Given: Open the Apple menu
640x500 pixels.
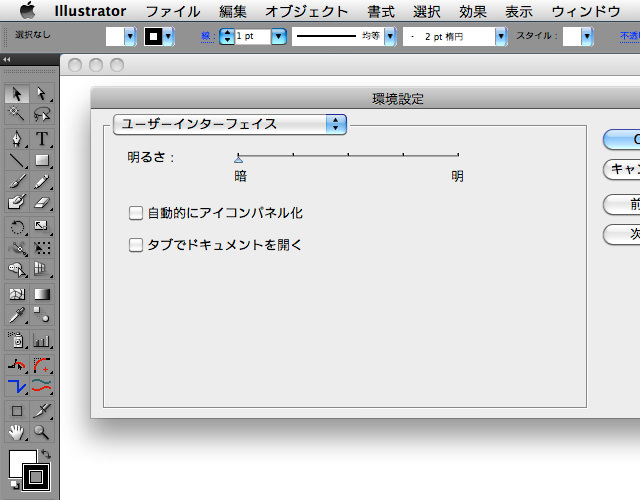Looking at the screenshot, I should coord(28,10).
